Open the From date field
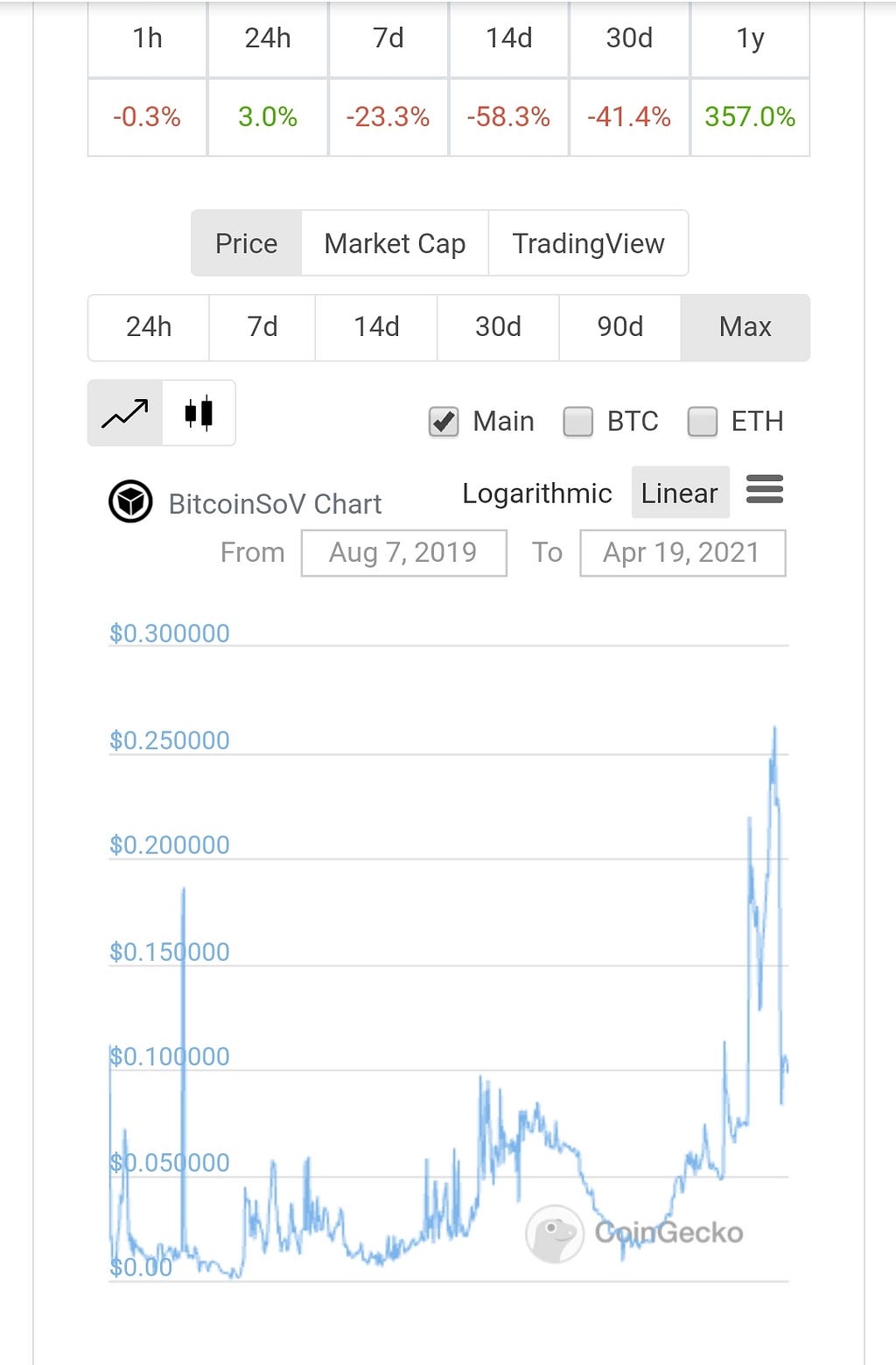The image size is (896, 1365). pyautogui.click(x=403, y=553)
